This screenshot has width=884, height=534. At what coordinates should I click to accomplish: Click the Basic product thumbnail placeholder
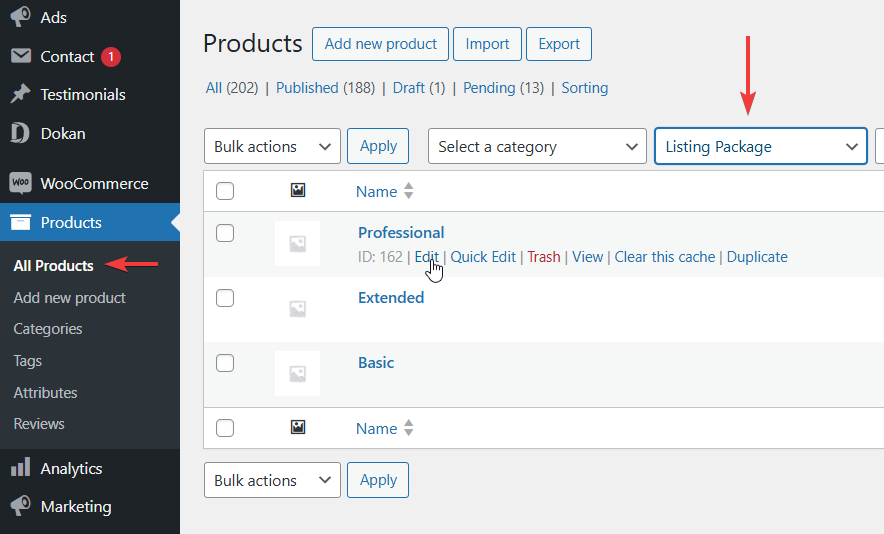click(x=297, y=373)
